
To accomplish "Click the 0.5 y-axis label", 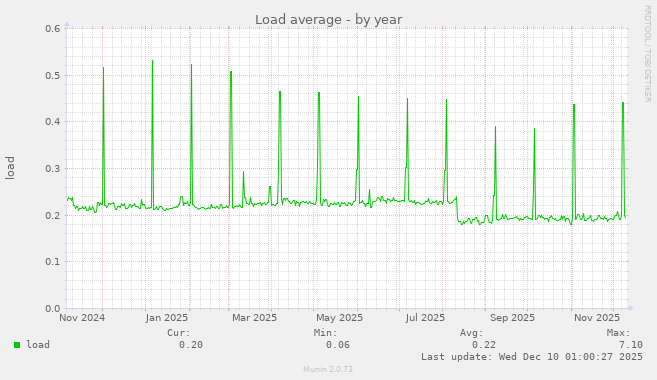I will 53,75.
